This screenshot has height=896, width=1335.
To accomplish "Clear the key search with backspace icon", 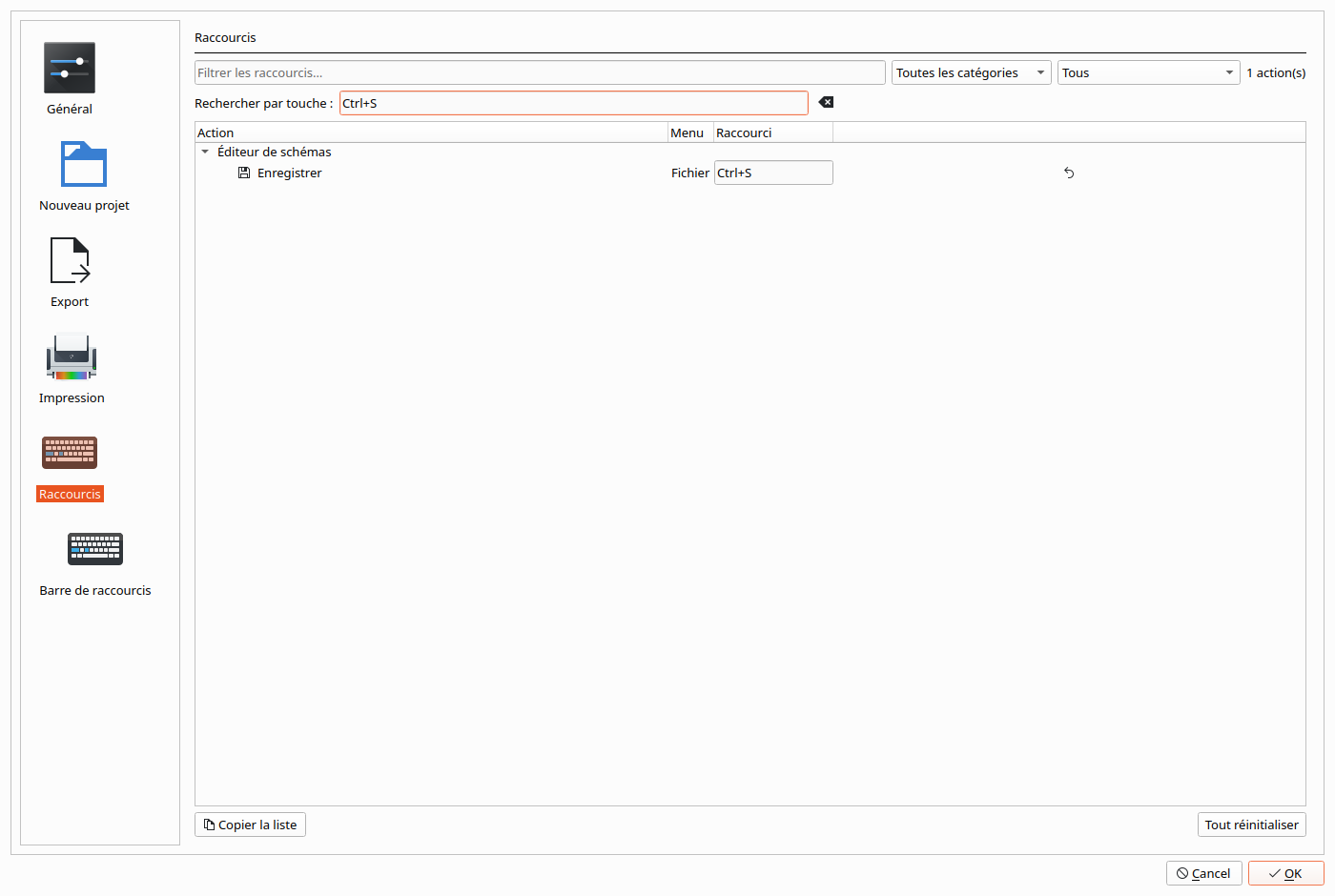I will point(826,102).
